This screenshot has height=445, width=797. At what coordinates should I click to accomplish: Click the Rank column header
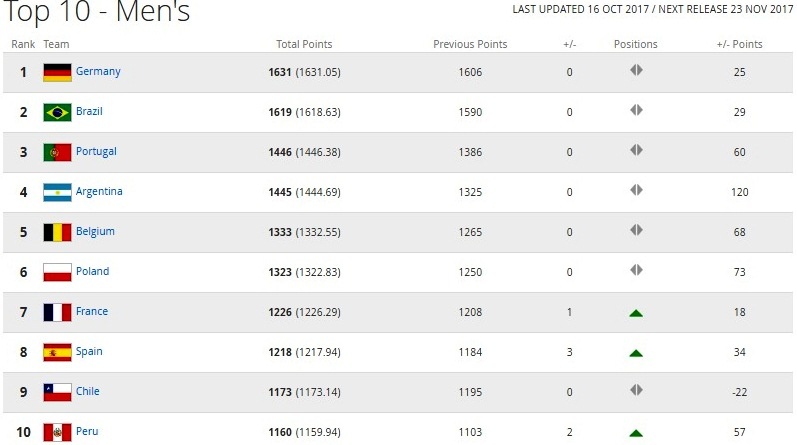(x=23, y=44)
